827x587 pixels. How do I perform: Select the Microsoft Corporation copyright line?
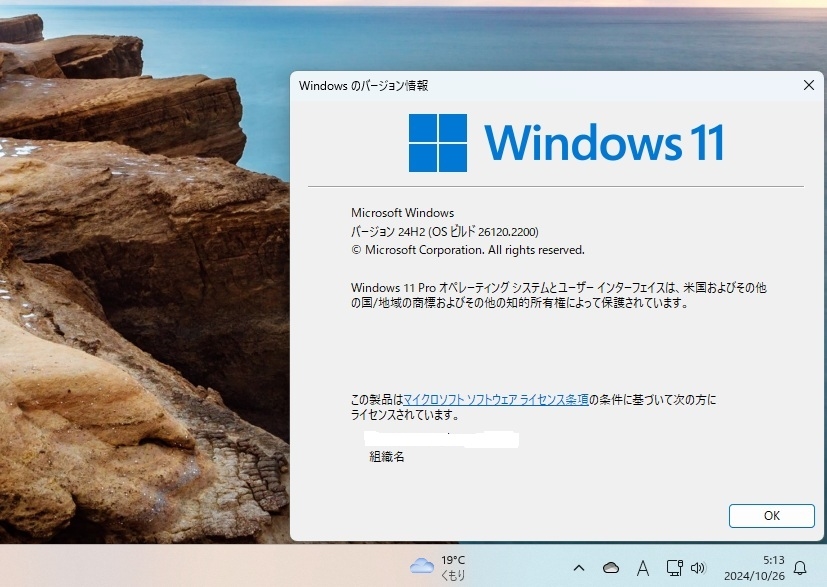coord(468,250)
